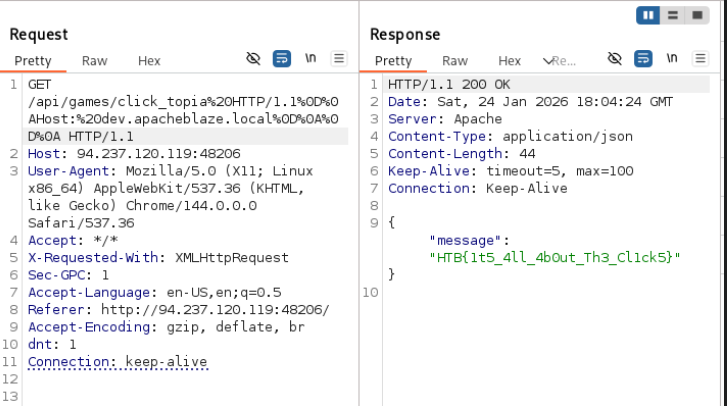Toggle word wrap icon in Request panel
This screenshot has height=406, width=727.
click(281, 60)
